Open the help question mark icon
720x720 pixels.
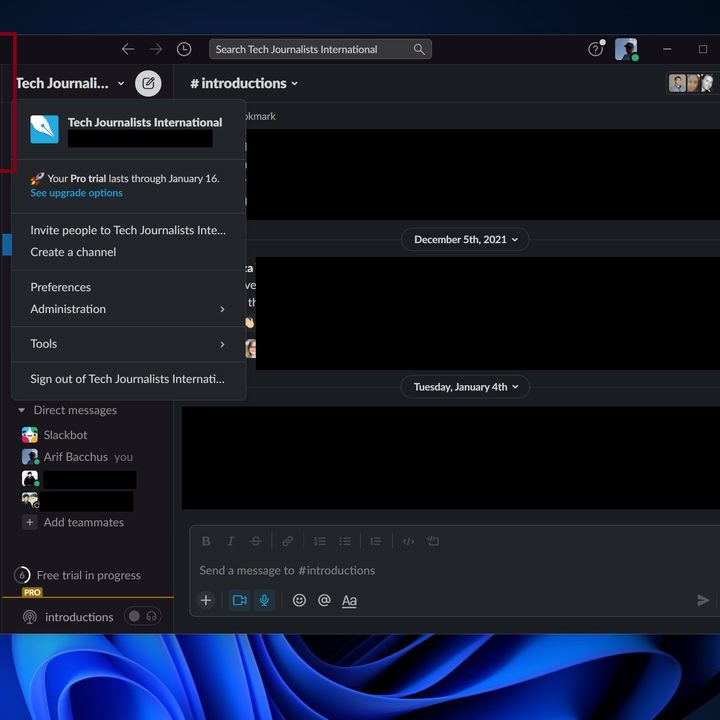click(595, 49)
